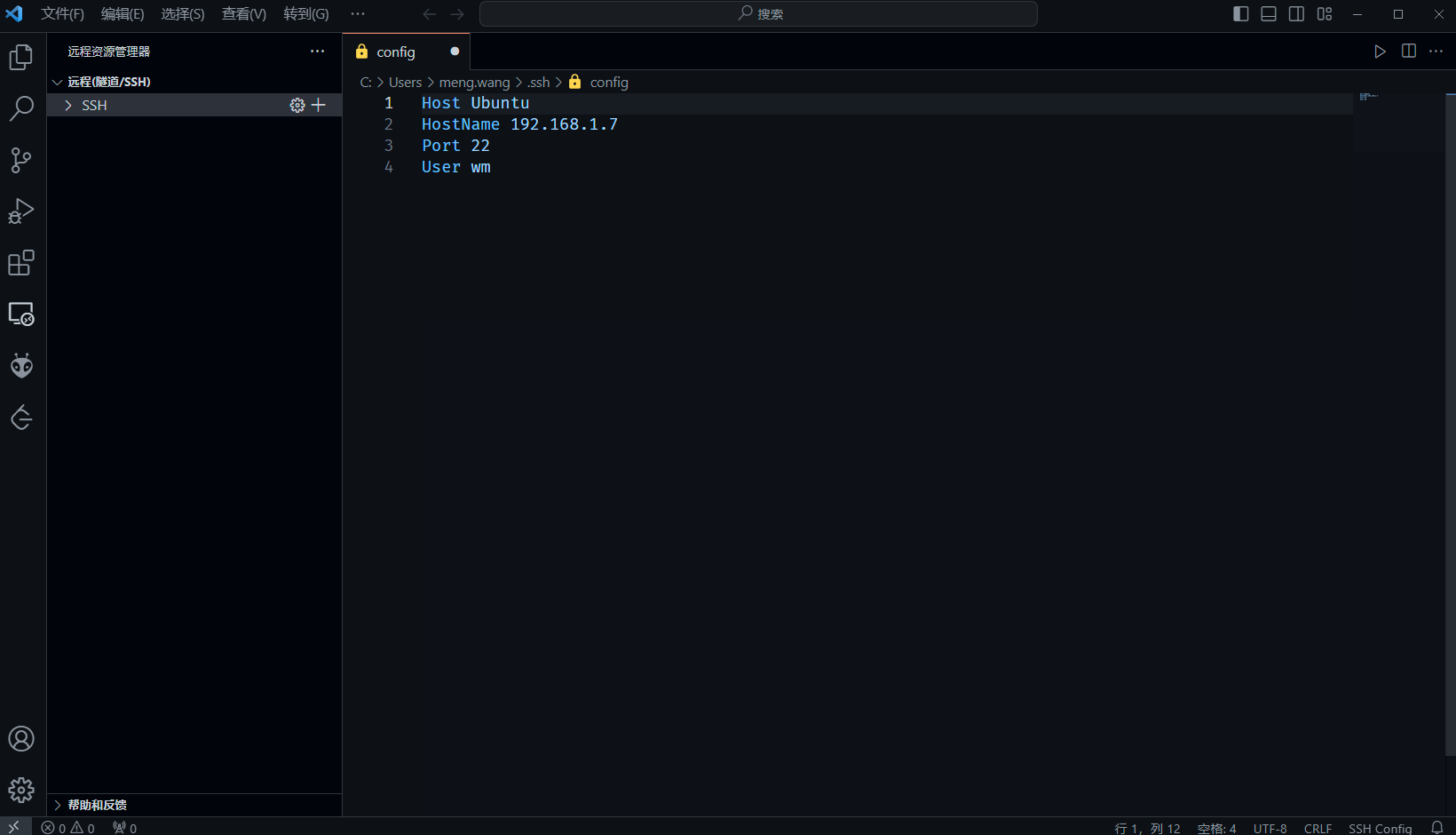Select the config editor tab
This screenshot has height=835, width=1456.
(396, 52)
